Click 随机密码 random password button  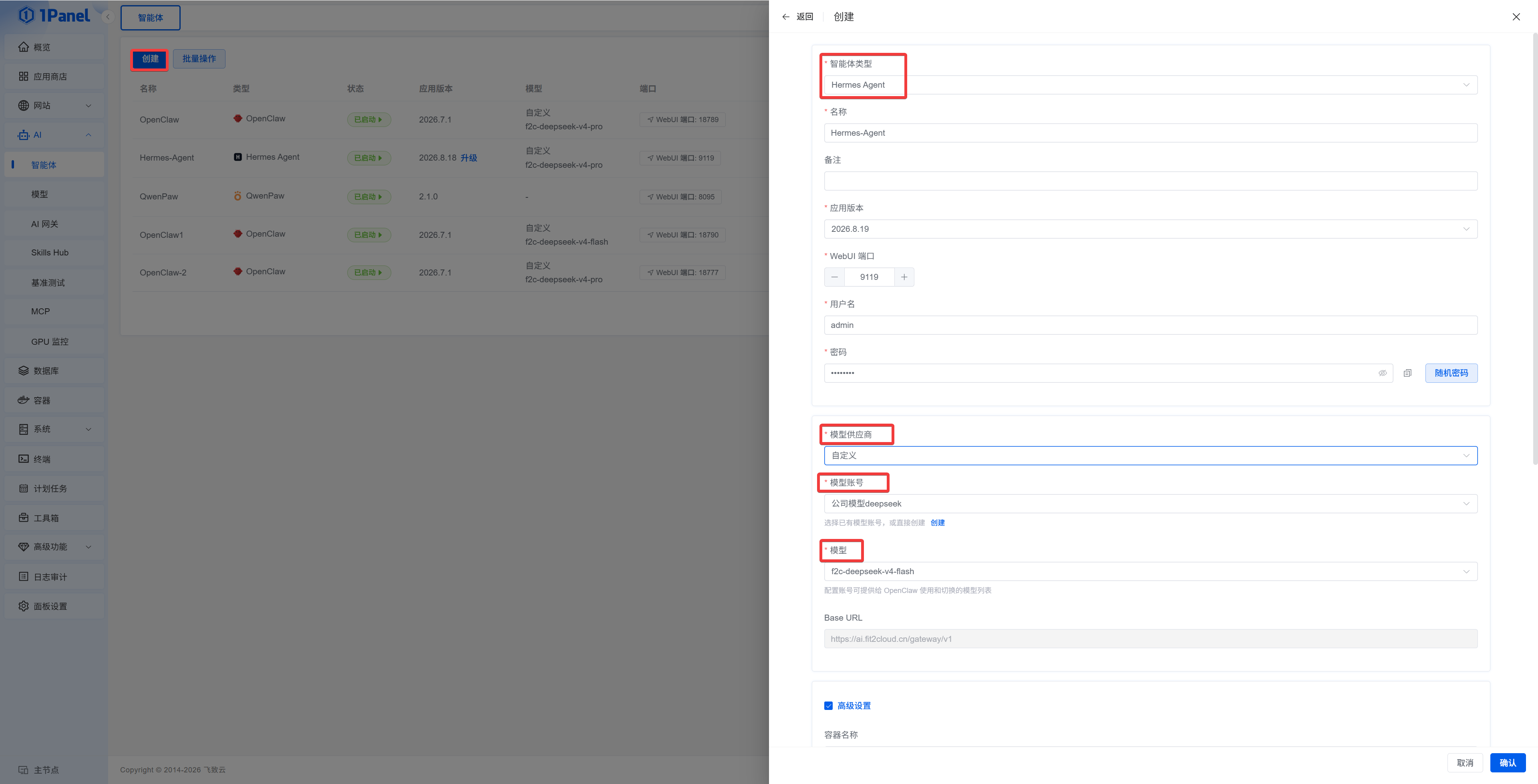[1451, 373]
